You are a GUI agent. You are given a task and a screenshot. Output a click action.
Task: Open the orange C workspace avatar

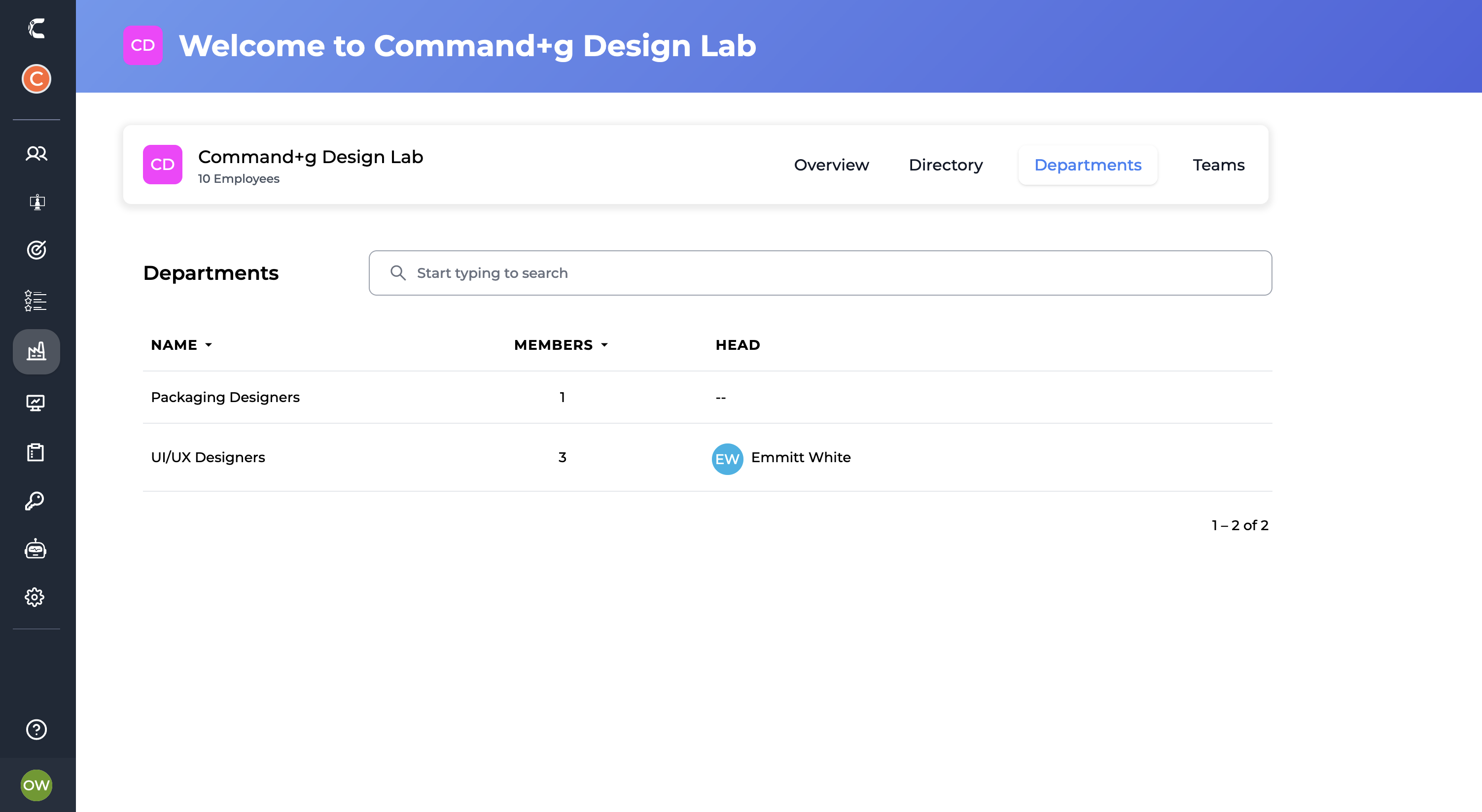tap(36, 79)
